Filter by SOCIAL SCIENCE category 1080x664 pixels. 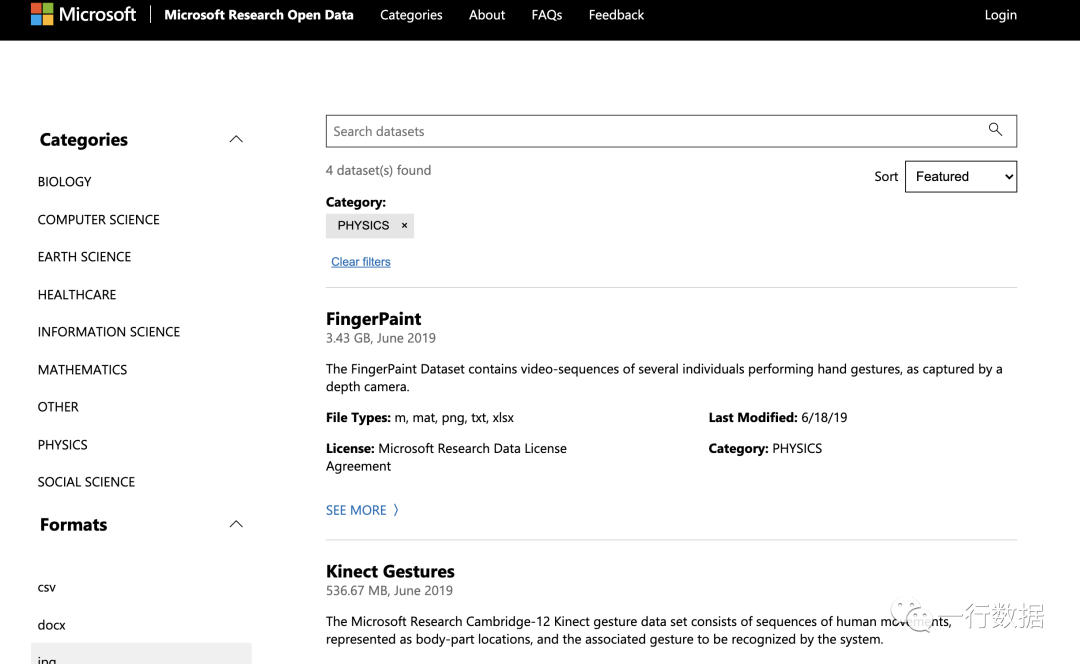coord(86,482)
